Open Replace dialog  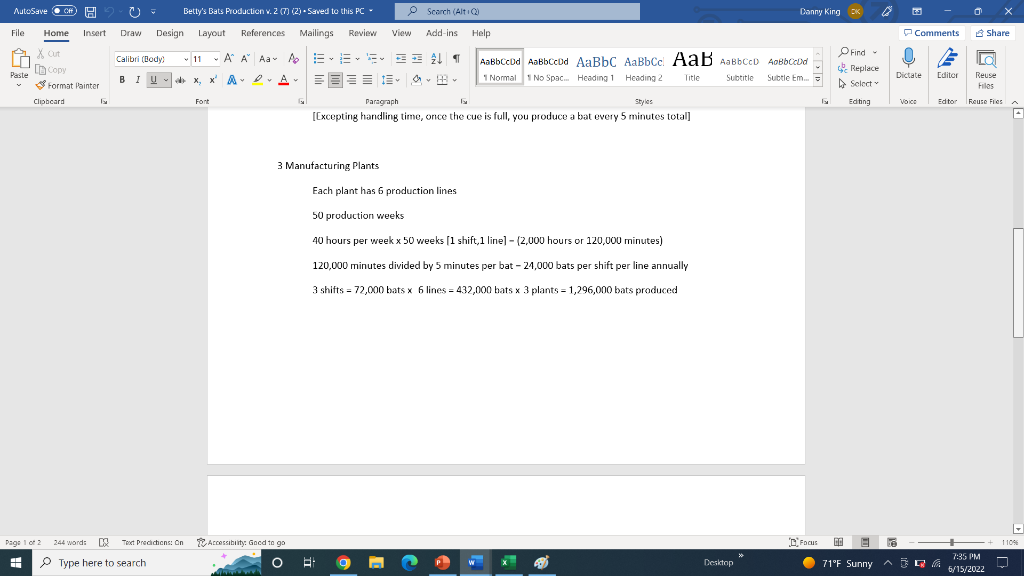click(858, 68)
